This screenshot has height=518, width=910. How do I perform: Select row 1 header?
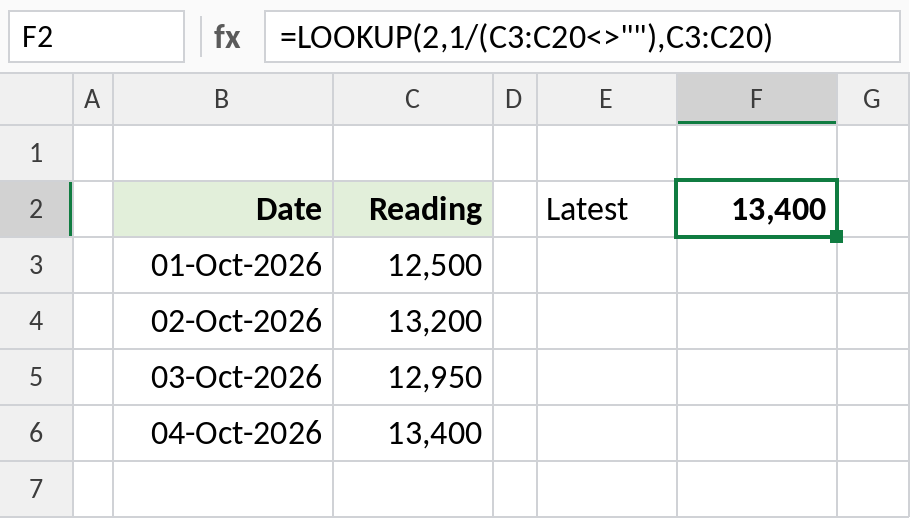(x=36, y=153)
